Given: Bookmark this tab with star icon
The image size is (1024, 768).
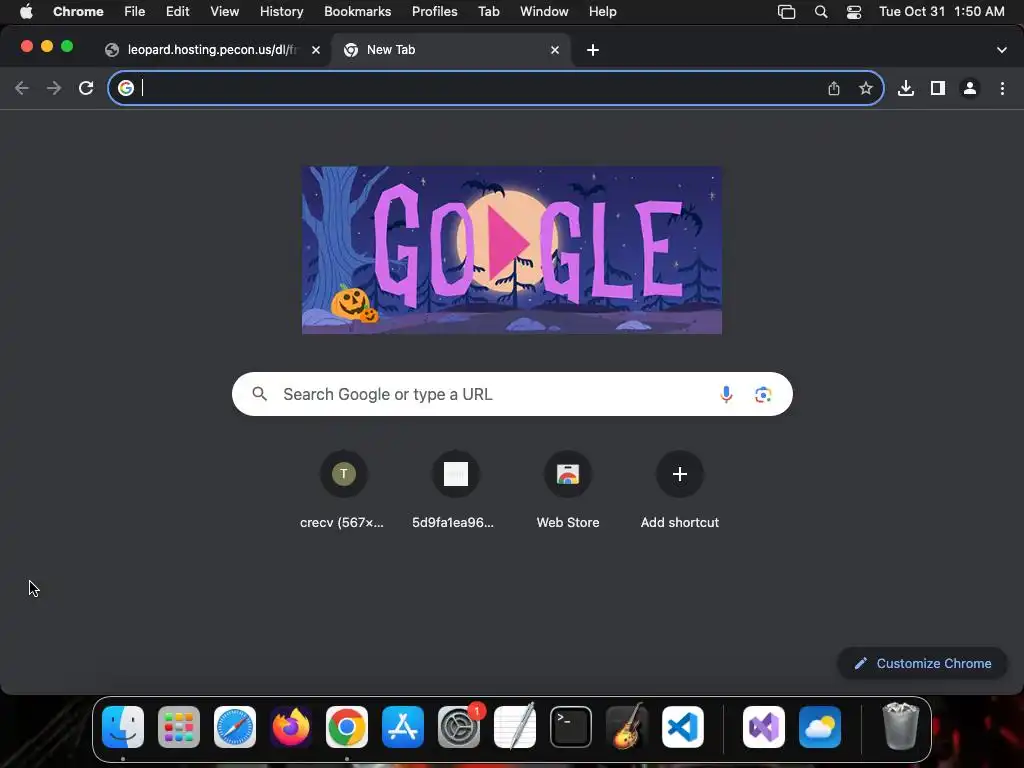Looking at the screenshot, I should coord(866,88).
